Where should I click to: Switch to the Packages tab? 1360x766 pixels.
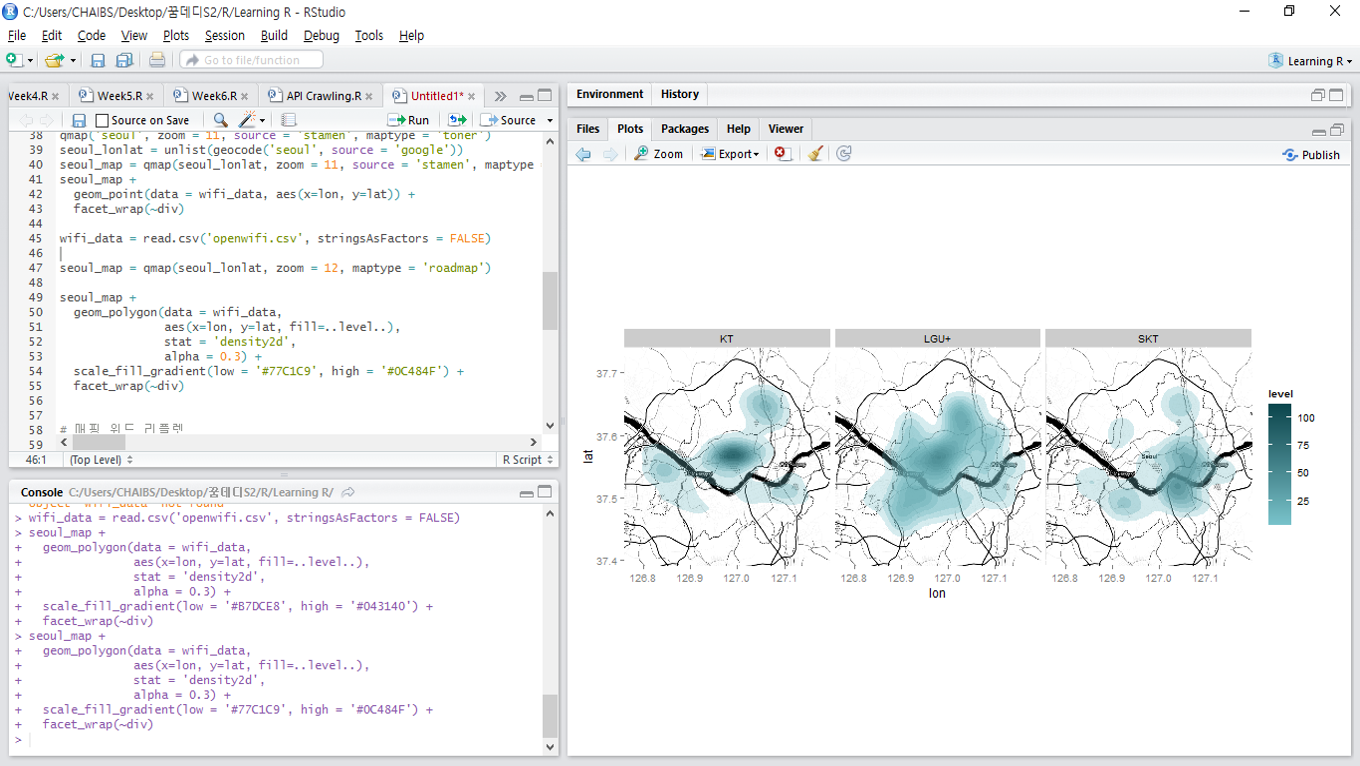685,129
